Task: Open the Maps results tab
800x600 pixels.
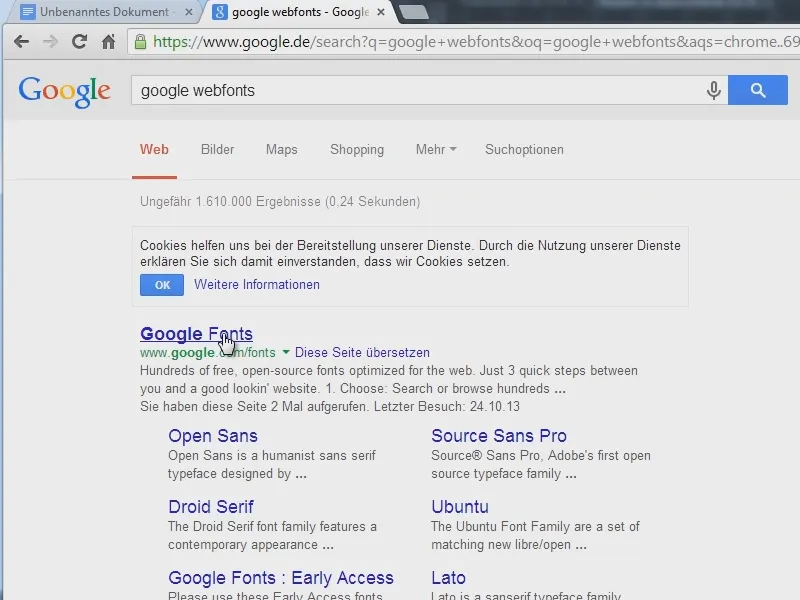Action: pyautogui.click(x=282, y=149)
